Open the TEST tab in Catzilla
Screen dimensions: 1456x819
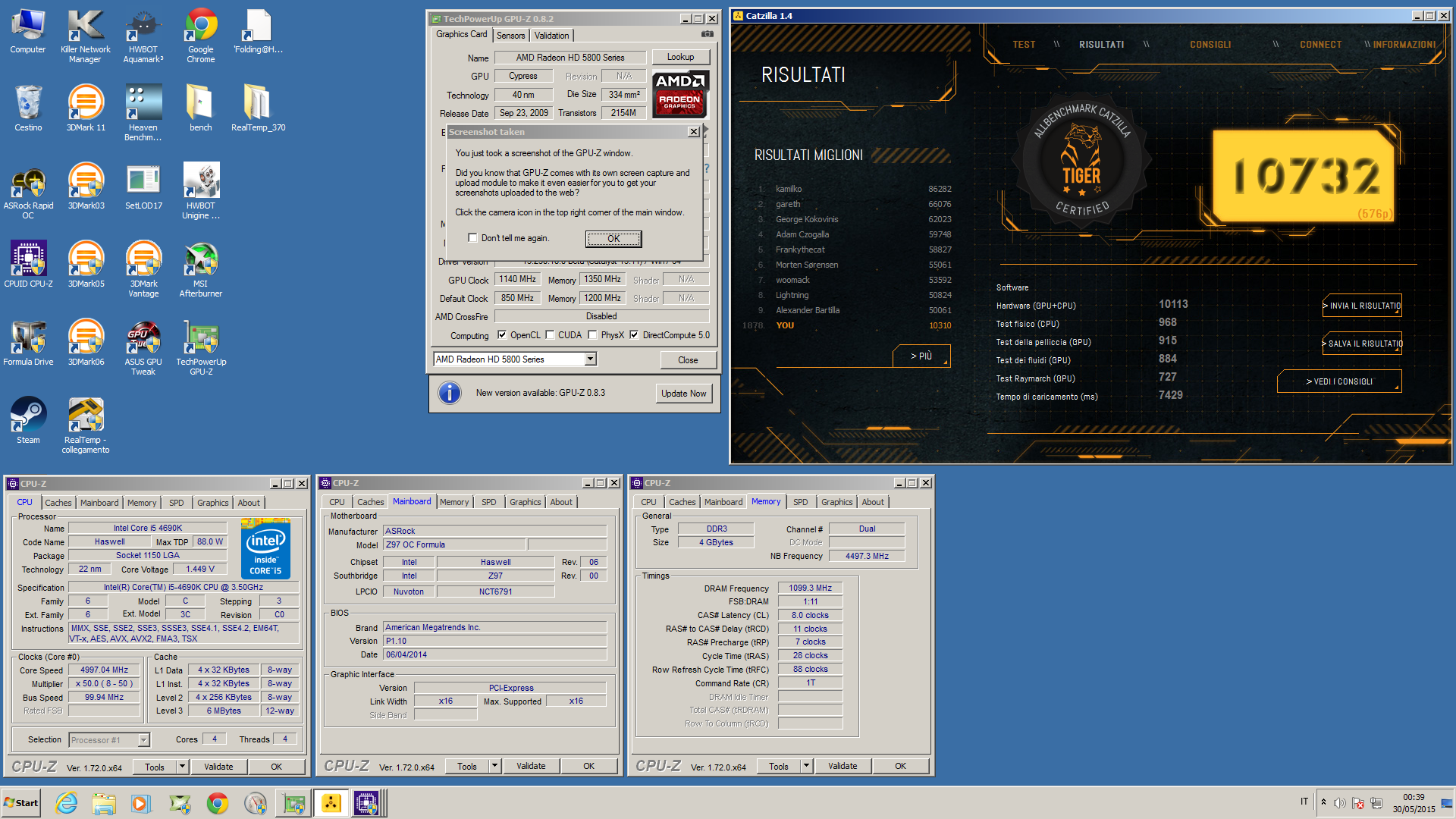(x=1024, y=45)
